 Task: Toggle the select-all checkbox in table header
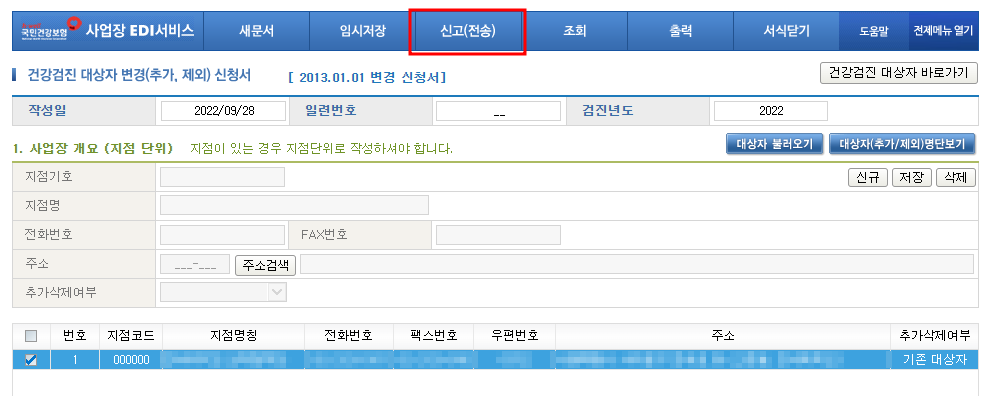pos(31,335)
